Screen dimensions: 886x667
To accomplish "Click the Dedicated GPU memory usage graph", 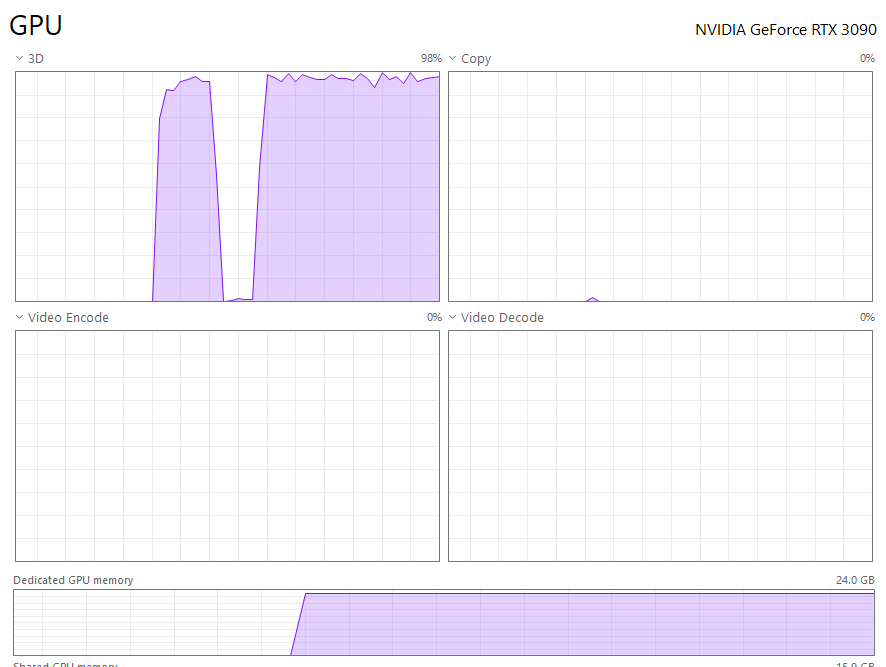I will click(x=580, y=623).
